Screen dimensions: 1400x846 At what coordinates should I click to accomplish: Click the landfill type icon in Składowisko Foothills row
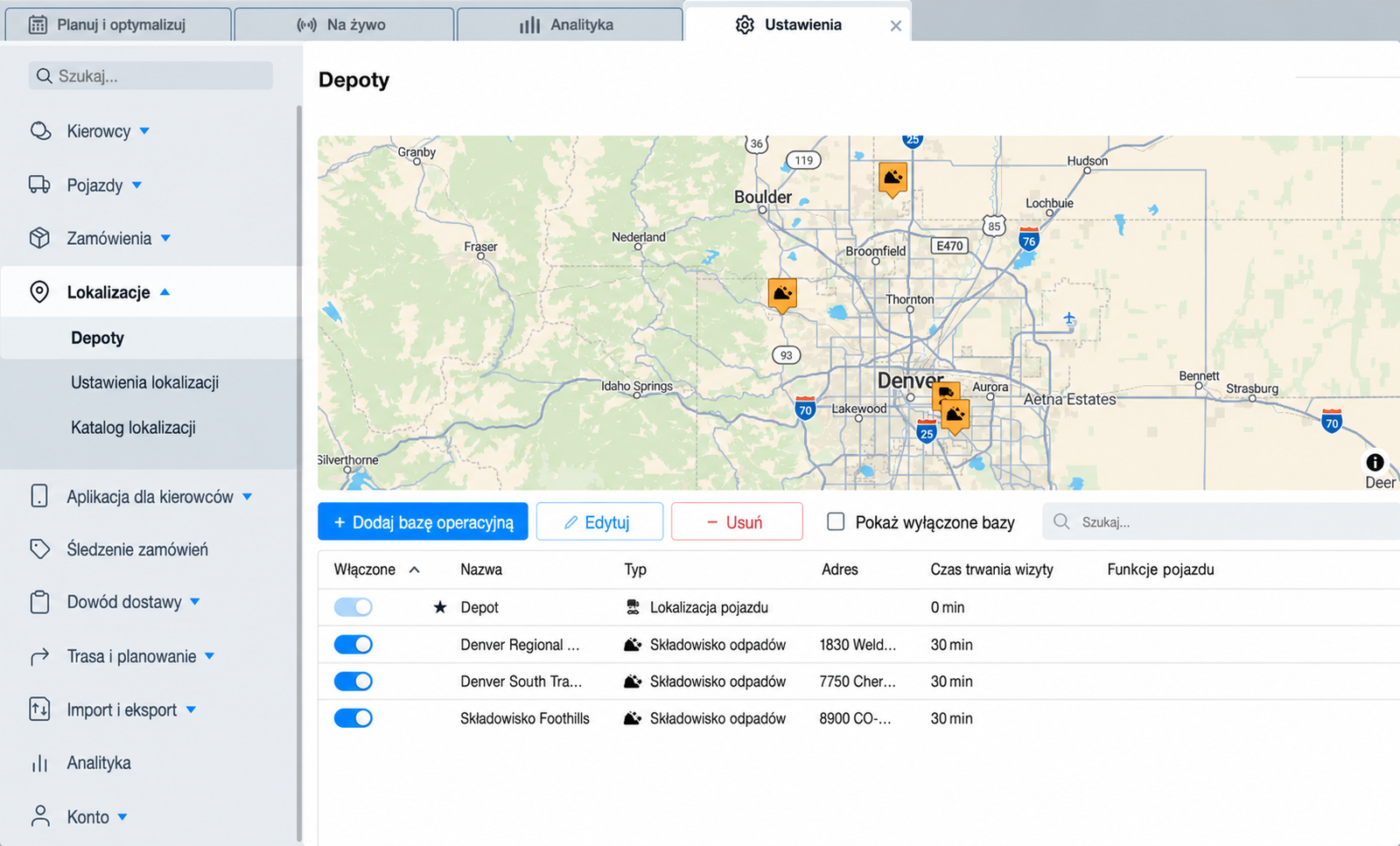point(633,718)
